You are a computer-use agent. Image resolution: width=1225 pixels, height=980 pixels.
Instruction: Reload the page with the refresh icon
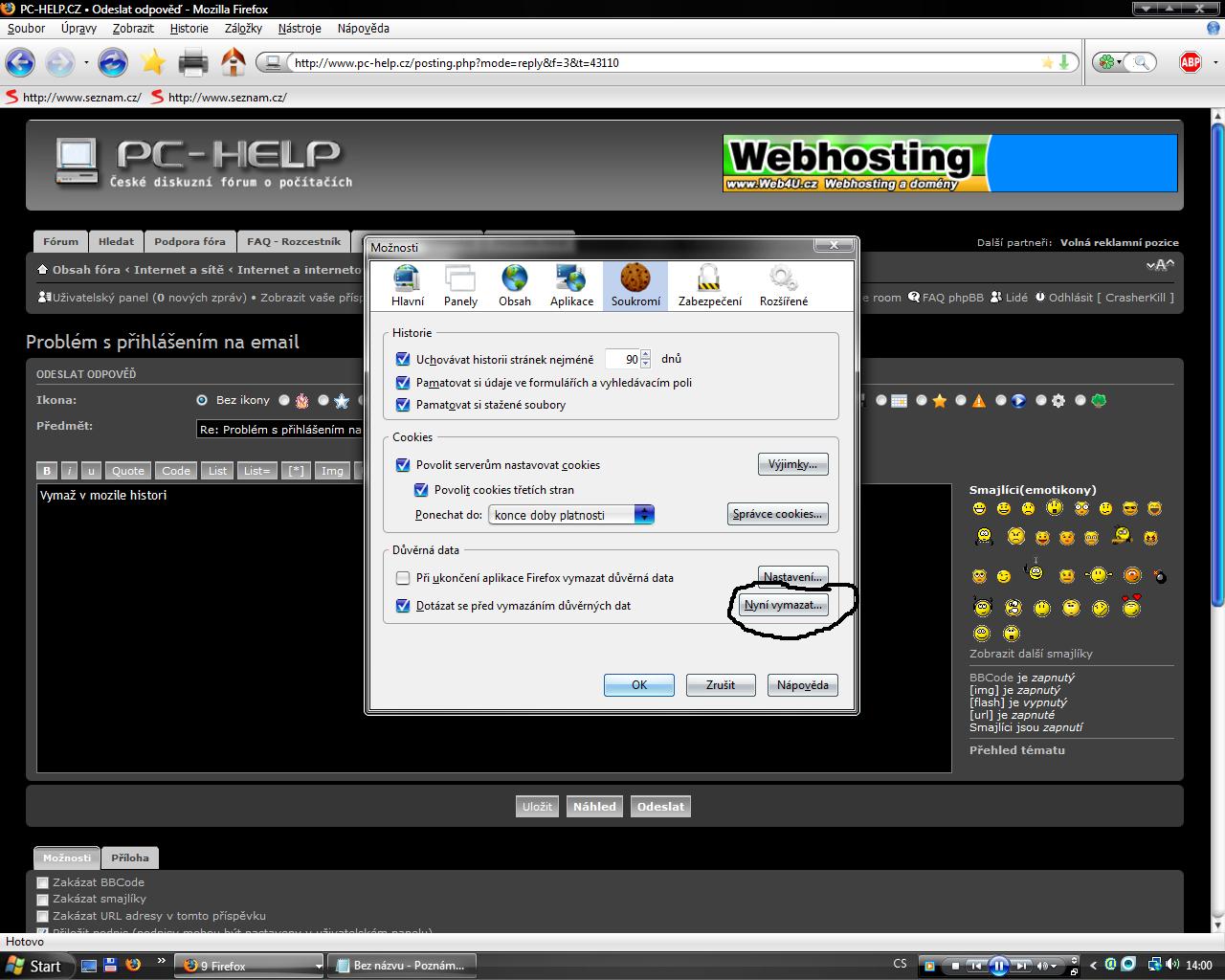point(113,63)
